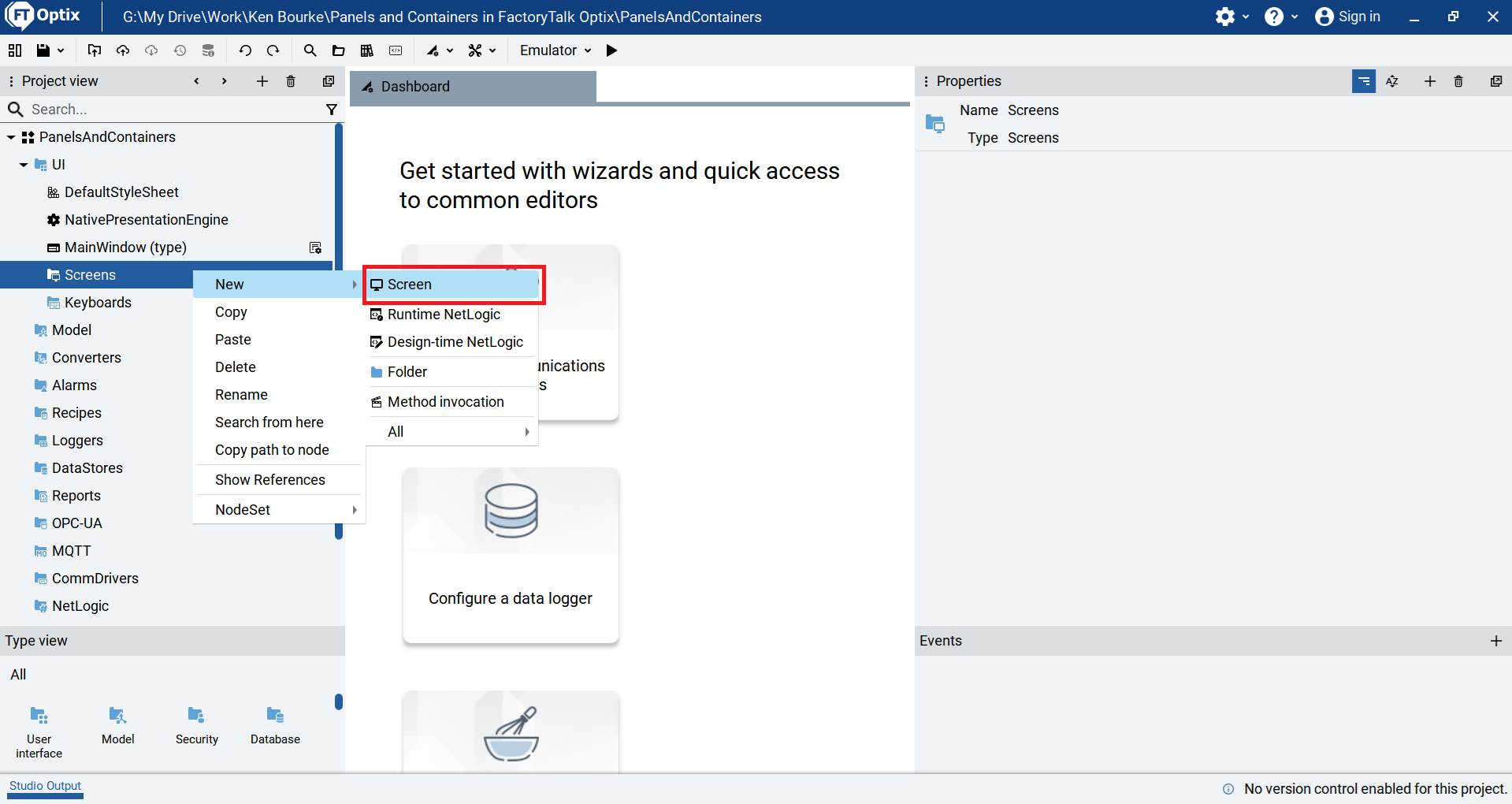Viewport: 1512px width, 804px height.
Task: Choose Runtime NetLogic from submenu
Action: click(x=453, y=315)
